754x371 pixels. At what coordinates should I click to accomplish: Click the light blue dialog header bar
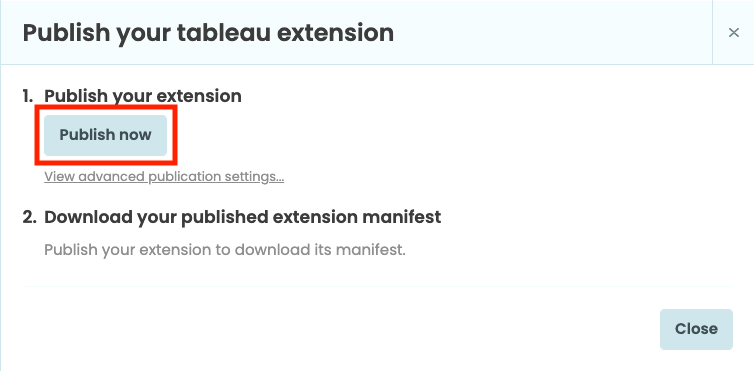point(356,33)
